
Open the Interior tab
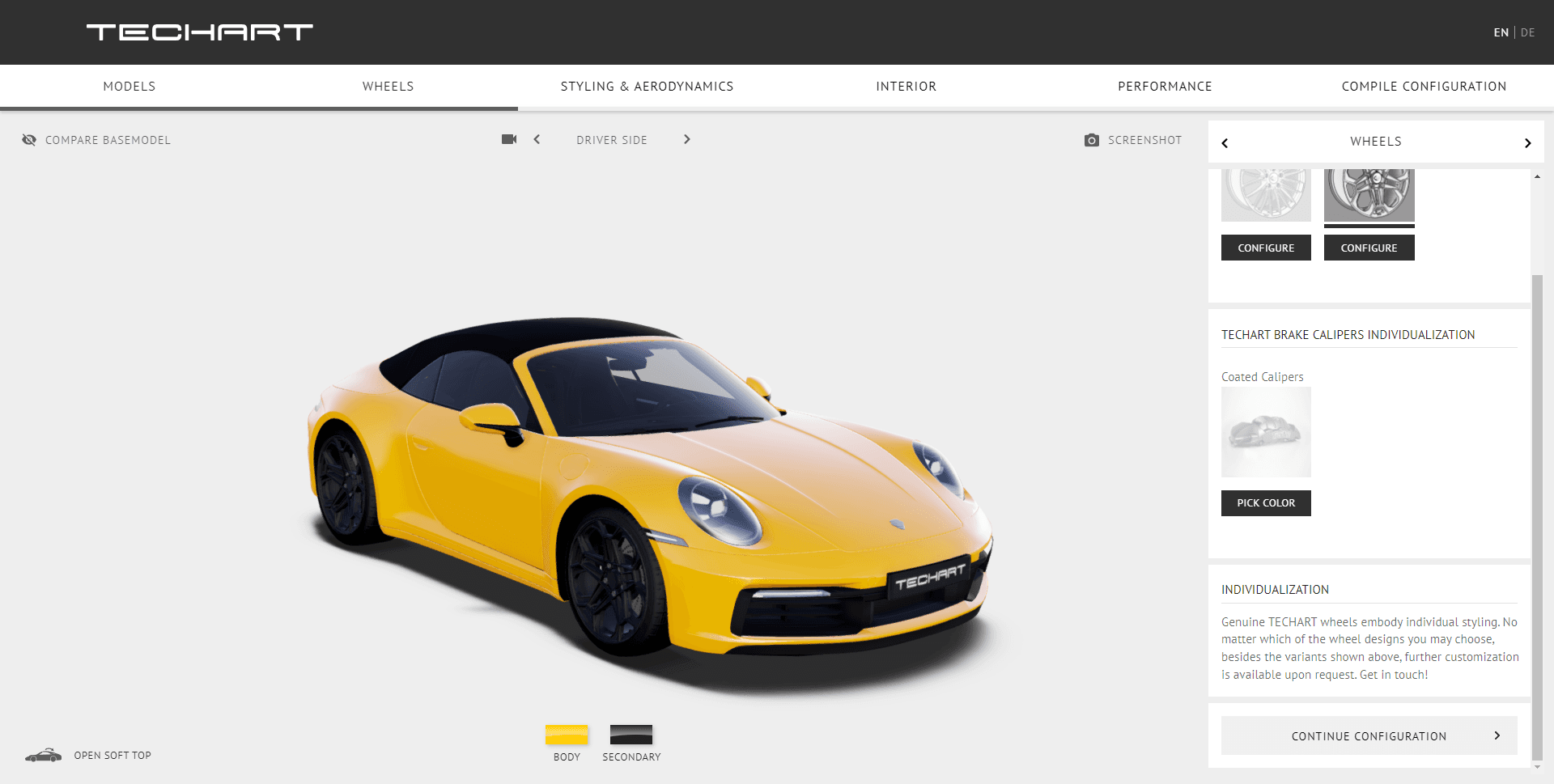tap(906, 86)
